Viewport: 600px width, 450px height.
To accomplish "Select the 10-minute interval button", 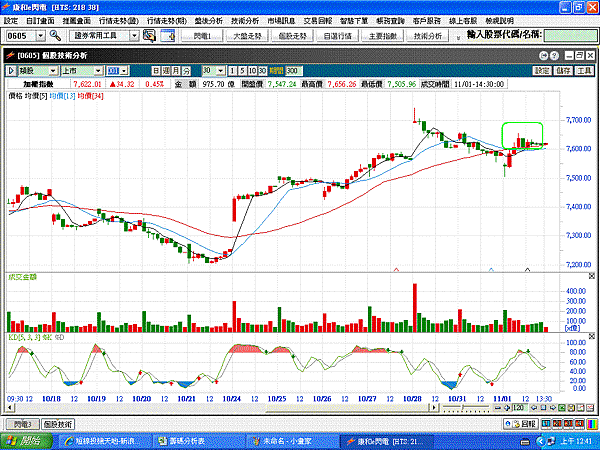I will (x=252, y=71).
